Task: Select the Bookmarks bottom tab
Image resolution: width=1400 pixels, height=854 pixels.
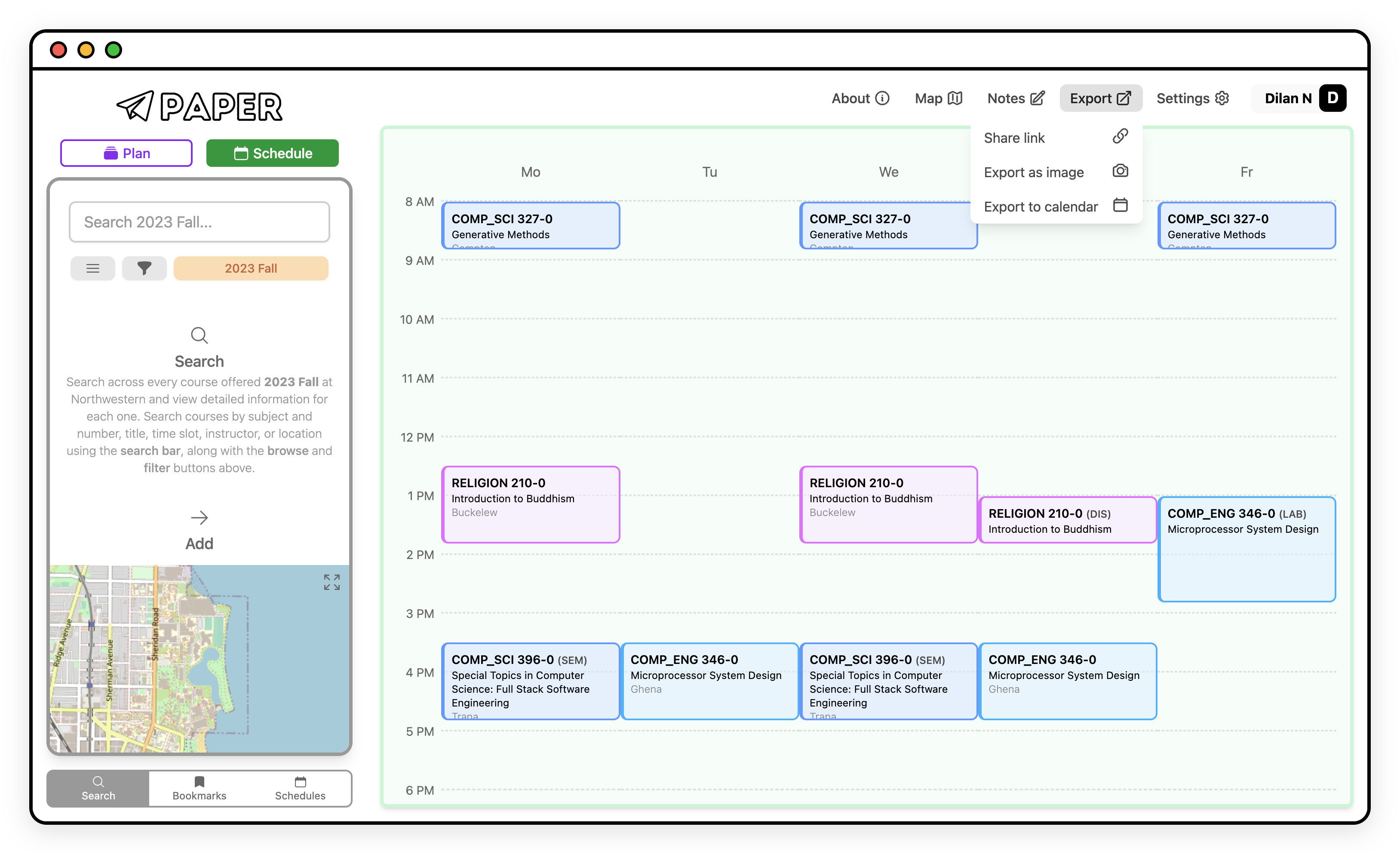Action: coord(199,788)
